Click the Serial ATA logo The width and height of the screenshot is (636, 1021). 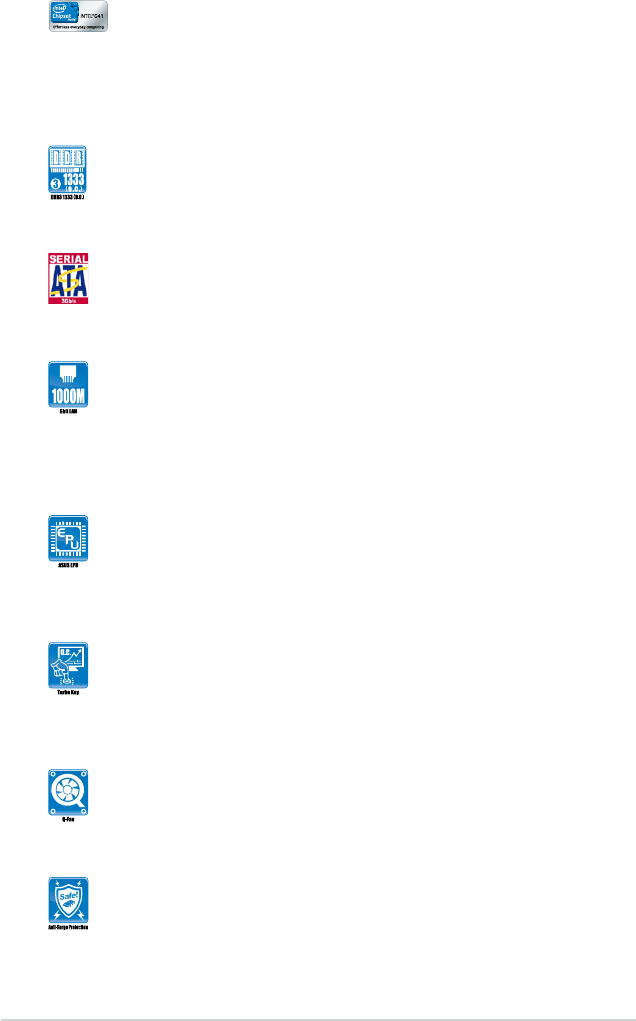coord(68,279)
